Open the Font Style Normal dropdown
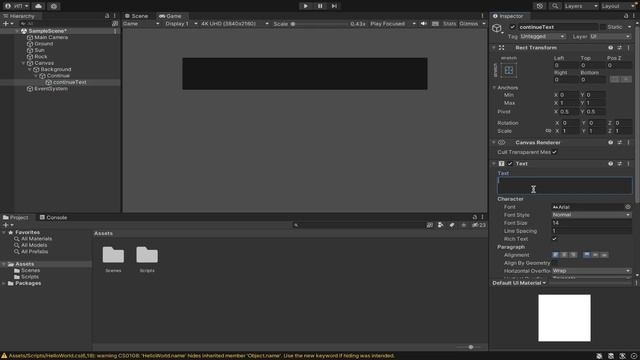 click(x=591, y=215)
